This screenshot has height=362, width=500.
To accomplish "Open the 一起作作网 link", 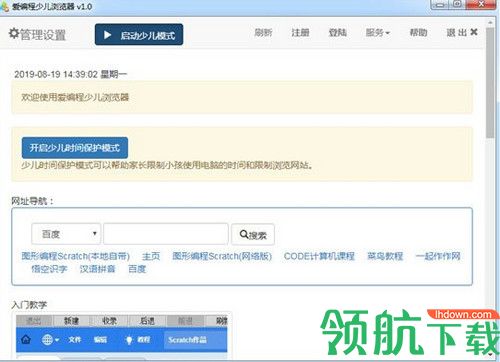I will [x=438, y=256].
